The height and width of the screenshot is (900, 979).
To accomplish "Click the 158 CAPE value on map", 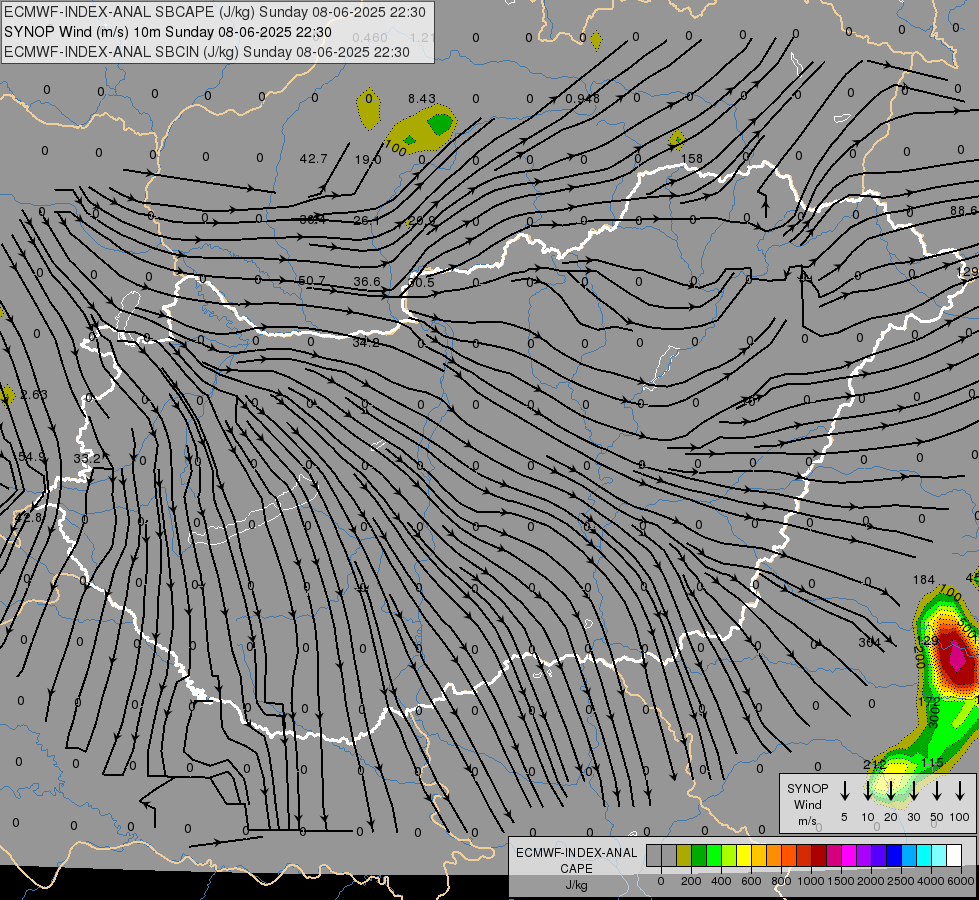I will pyautogui.click(x=692, y=159).
